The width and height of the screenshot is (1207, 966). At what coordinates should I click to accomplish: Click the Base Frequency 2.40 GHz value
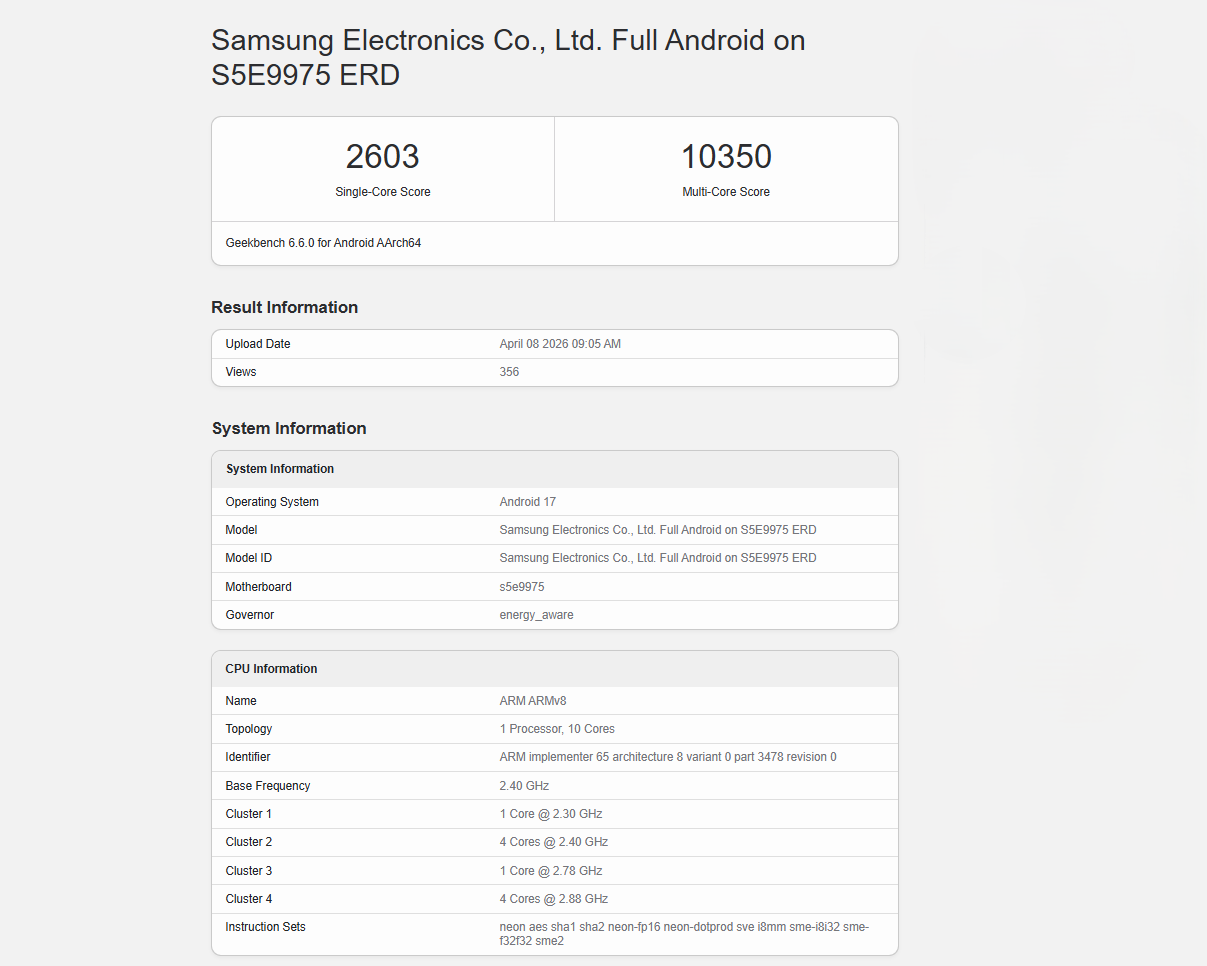pyautogui.click(x=524, y=786)
